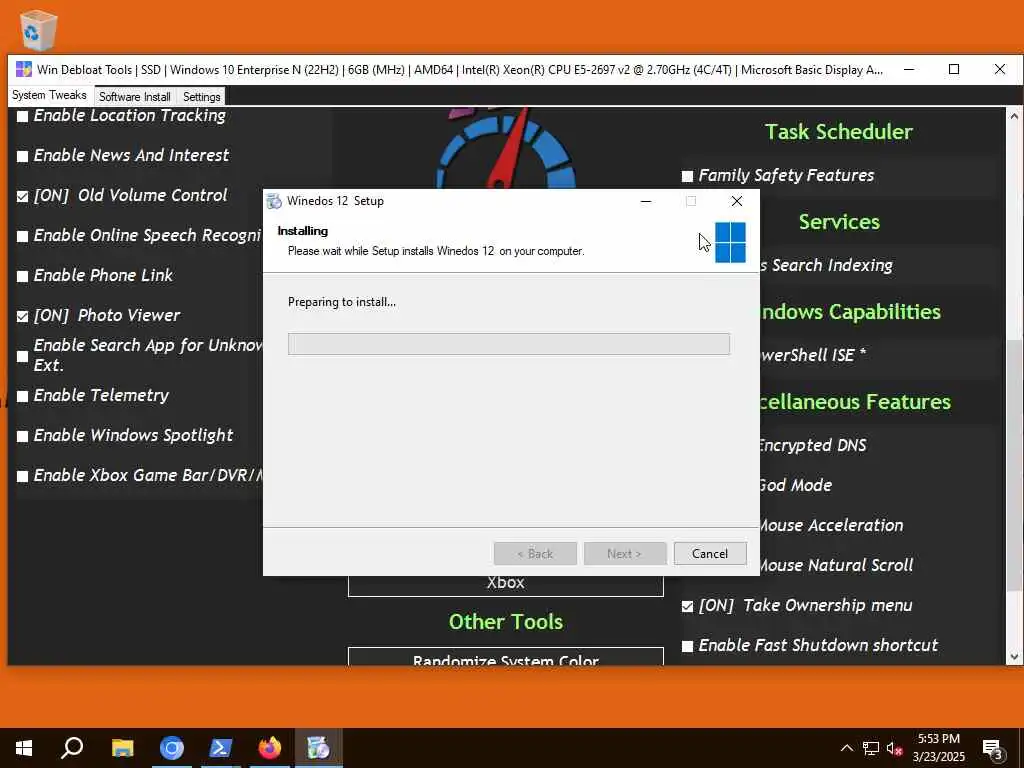Click the Services heading
Viewport: 1024px width, 768px height.
click(x=839, y=222)
